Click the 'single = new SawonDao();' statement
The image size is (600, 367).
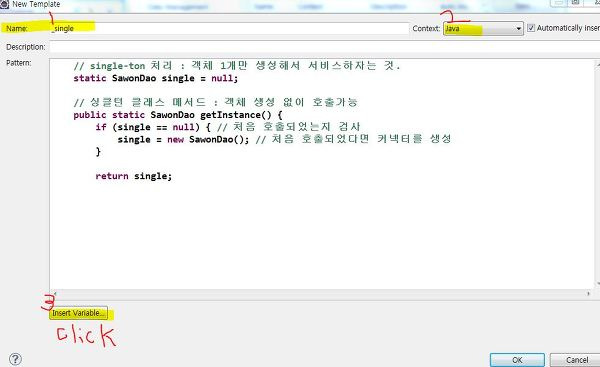(183, 139)
